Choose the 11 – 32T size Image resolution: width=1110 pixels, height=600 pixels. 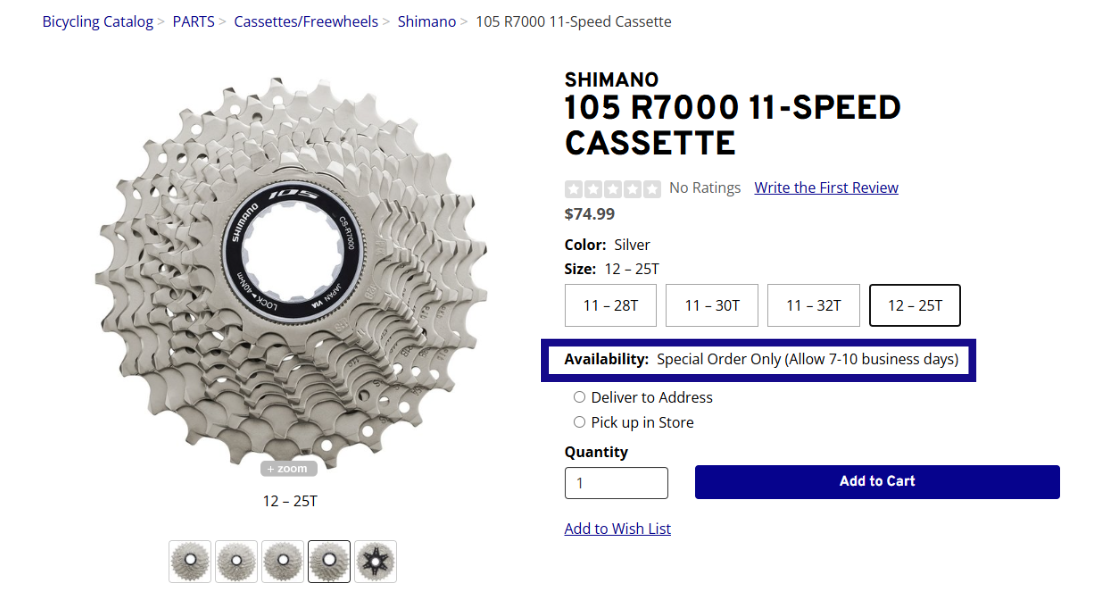click(x=813, y=305)
